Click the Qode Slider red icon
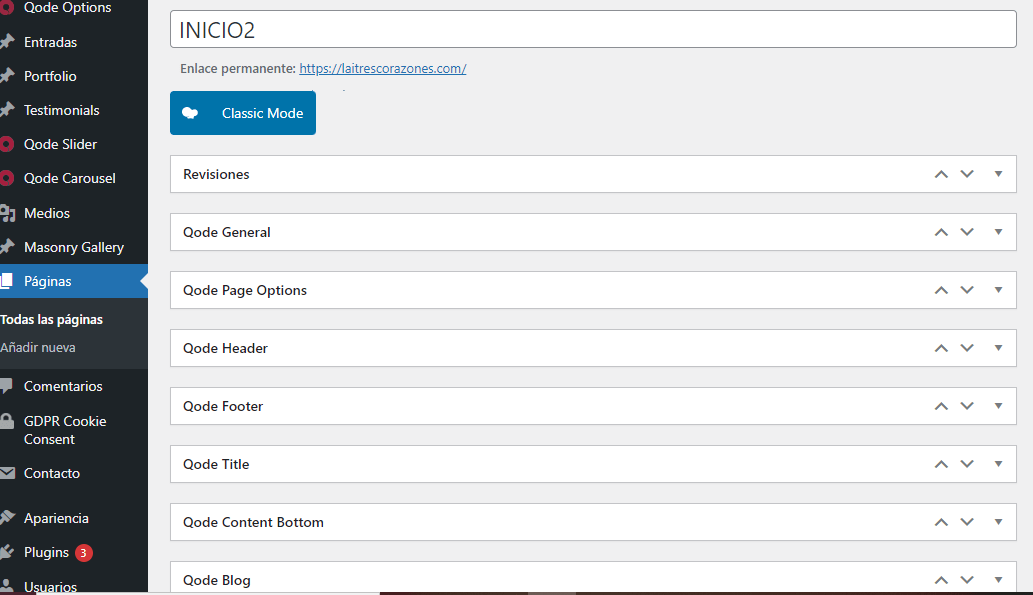This screenshot has height=595, width=1033. click(x=7, y=144)
